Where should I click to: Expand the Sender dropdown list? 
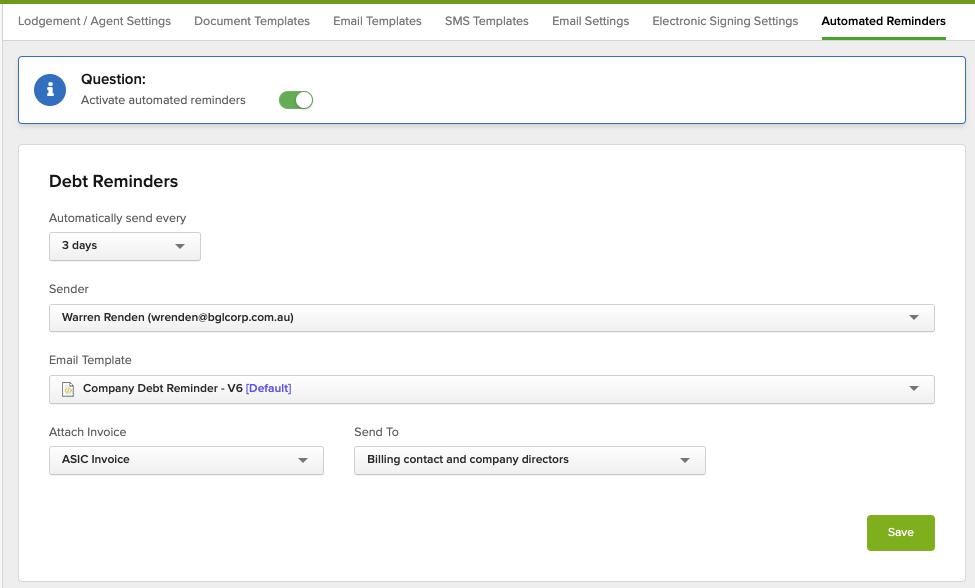click(x=491, y=318)
